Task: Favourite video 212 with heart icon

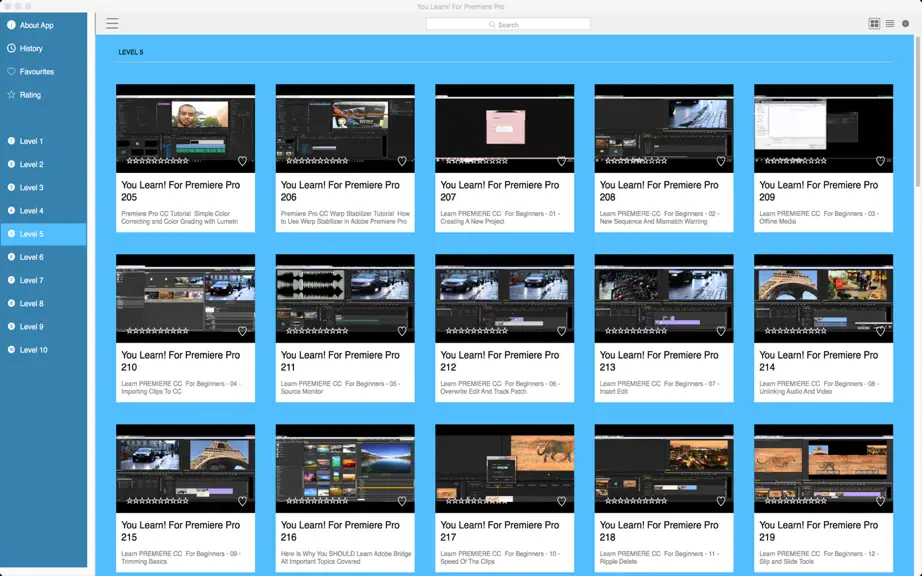Action: (562, 331)
